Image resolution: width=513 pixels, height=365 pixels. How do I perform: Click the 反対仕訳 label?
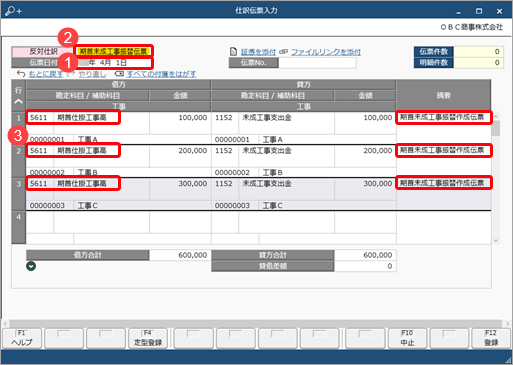pos(43,52)
